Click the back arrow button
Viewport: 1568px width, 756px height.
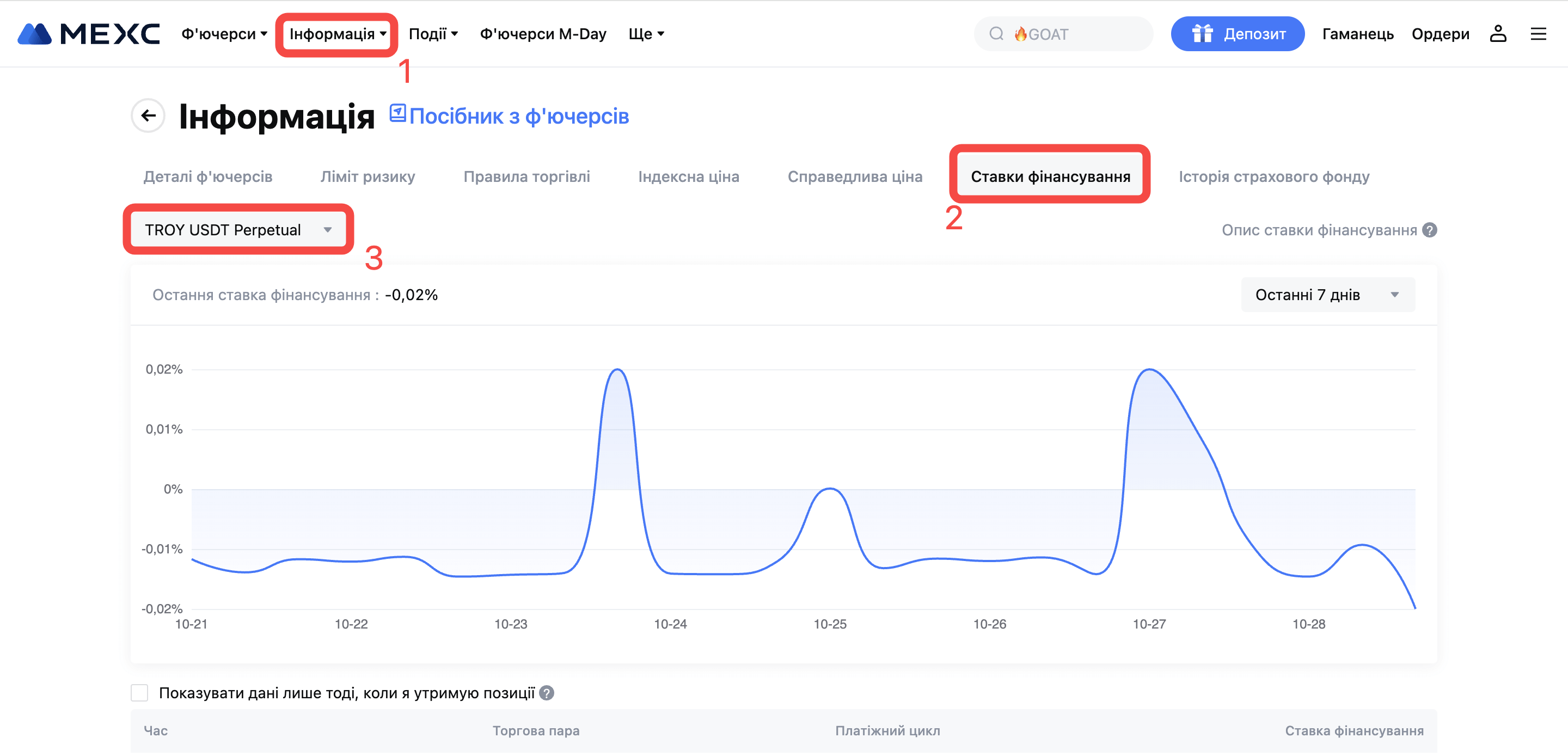pyautogui.click(x=148, y=116)
